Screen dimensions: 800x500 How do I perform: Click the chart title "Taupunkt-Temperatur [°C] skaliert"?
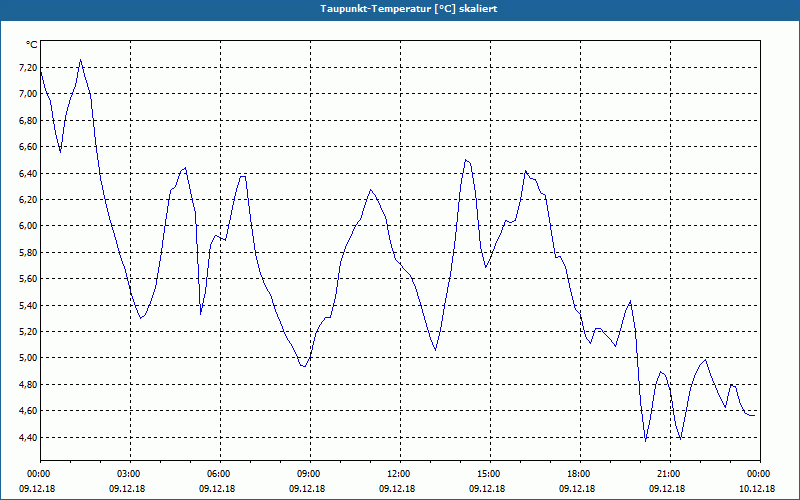click(409, 9)
